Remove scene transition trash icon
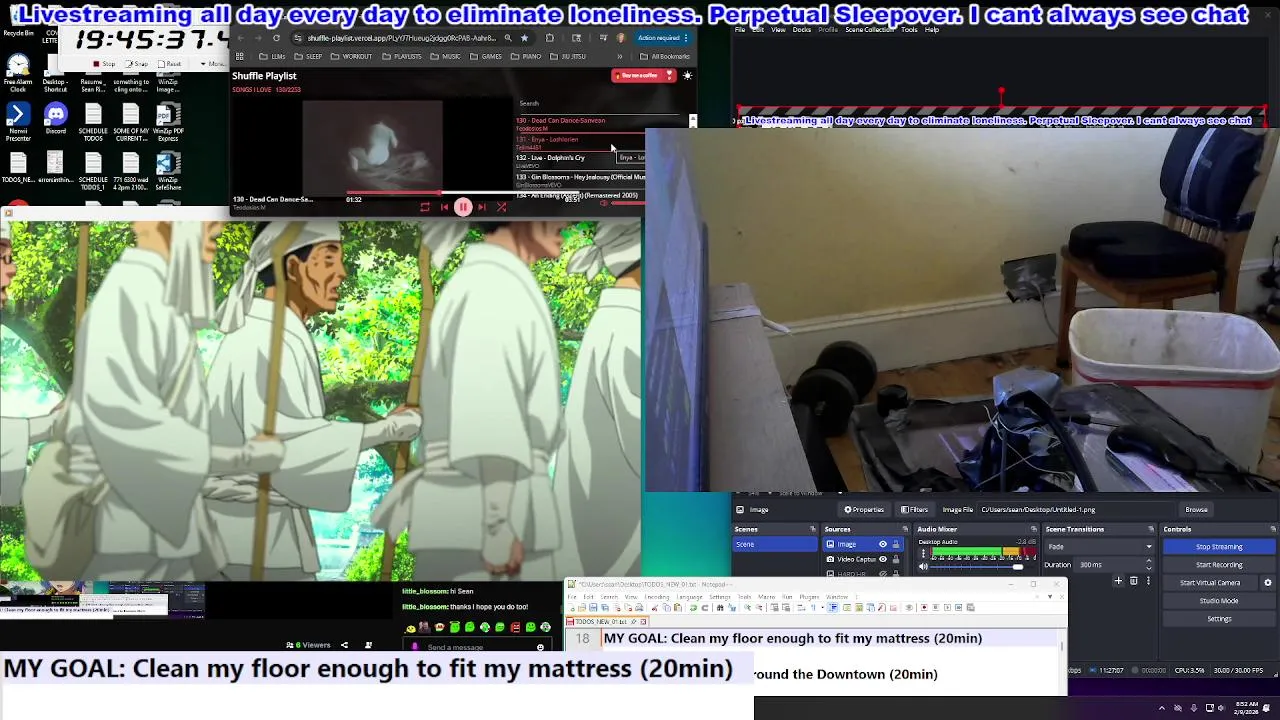Screen dimensions: 1280x720 pyautogui.click(x=1133, y=581)
